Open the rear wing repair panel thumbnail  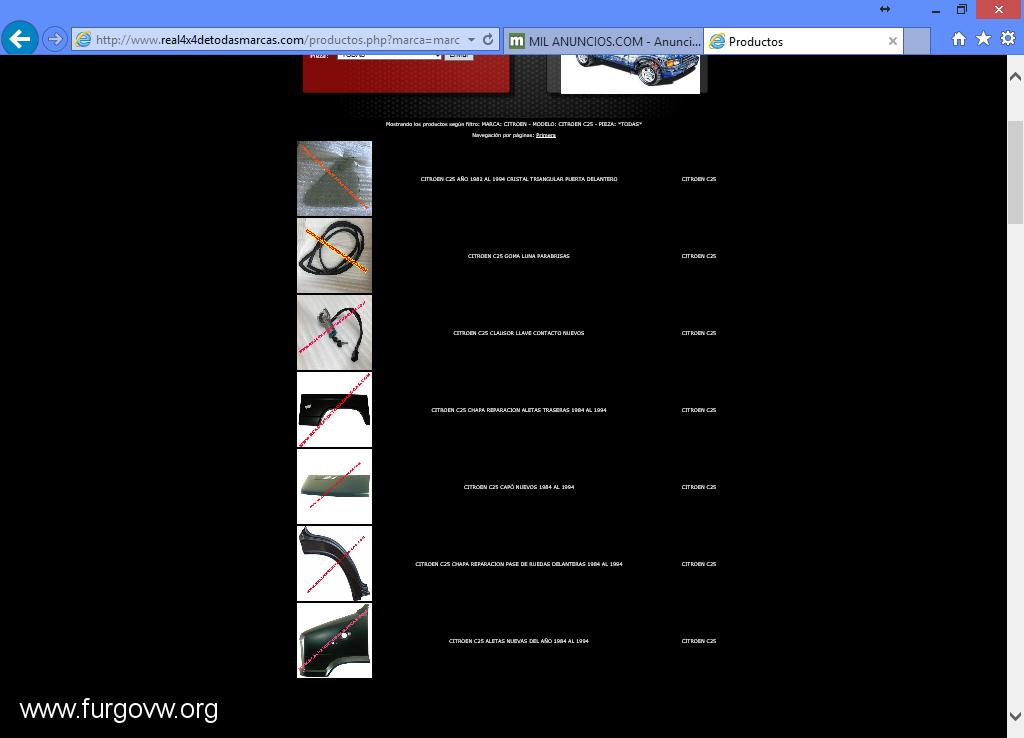point(334,409)
